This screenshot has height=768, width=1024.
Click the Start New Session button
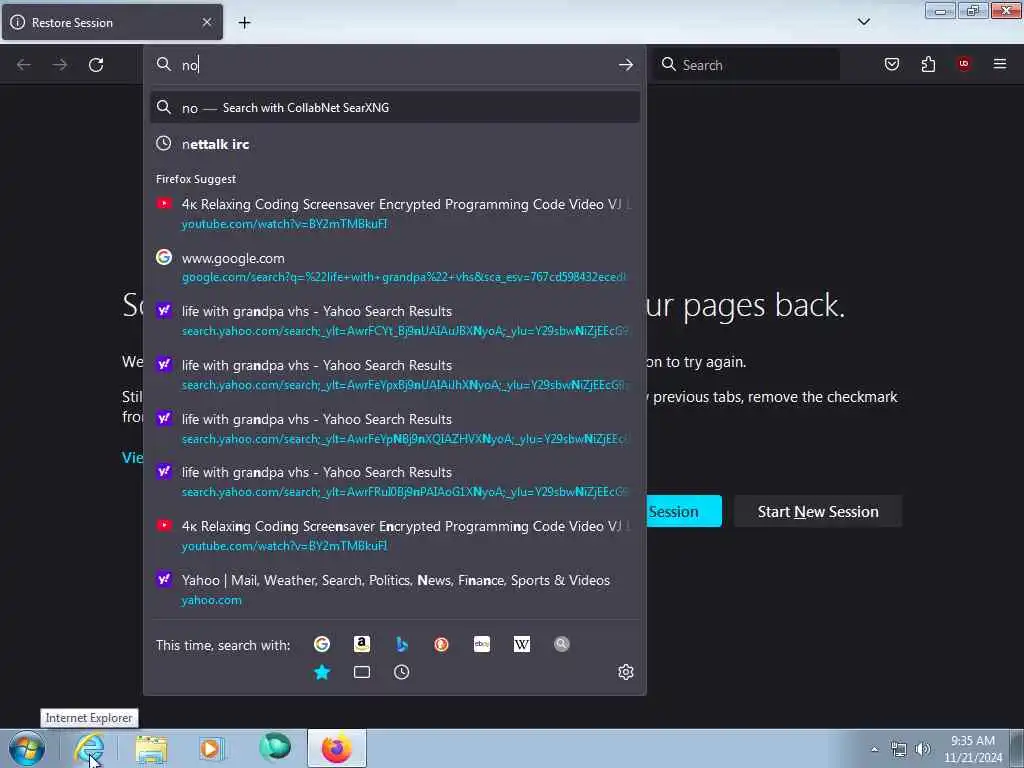818,511
